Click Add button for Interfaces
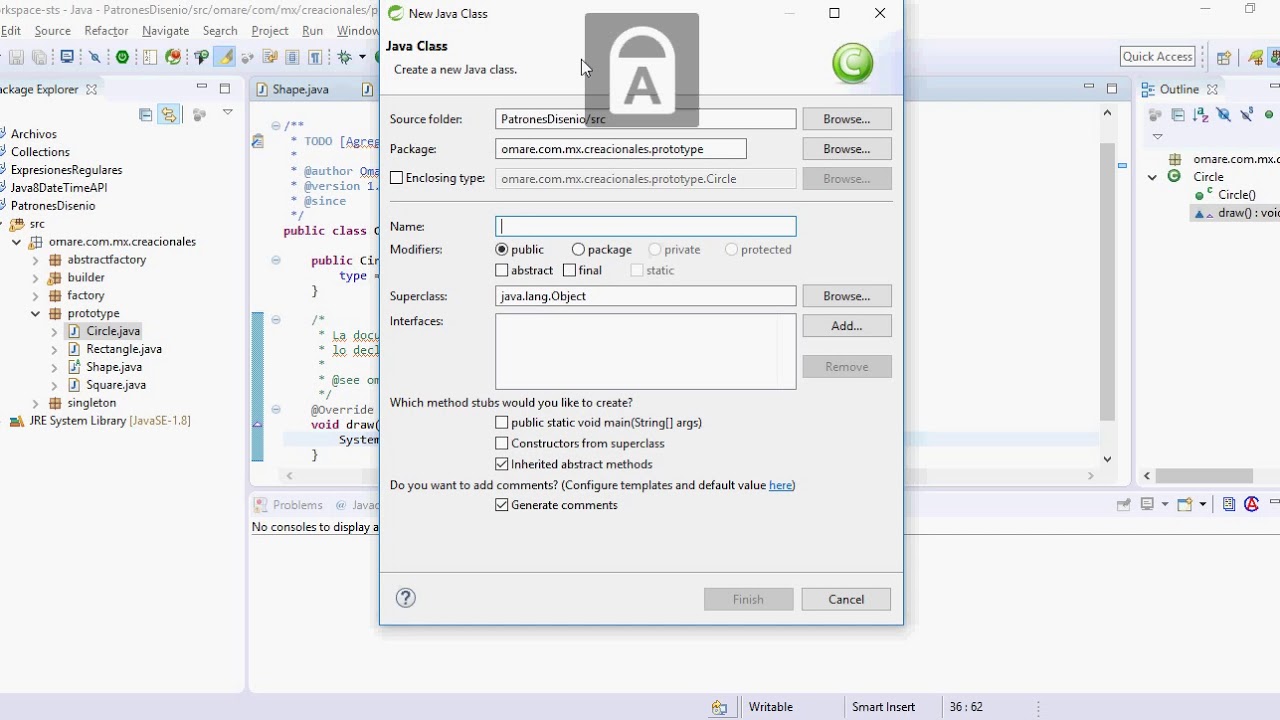The height and width of the screenshot is (720, 1280). point(846,326)
